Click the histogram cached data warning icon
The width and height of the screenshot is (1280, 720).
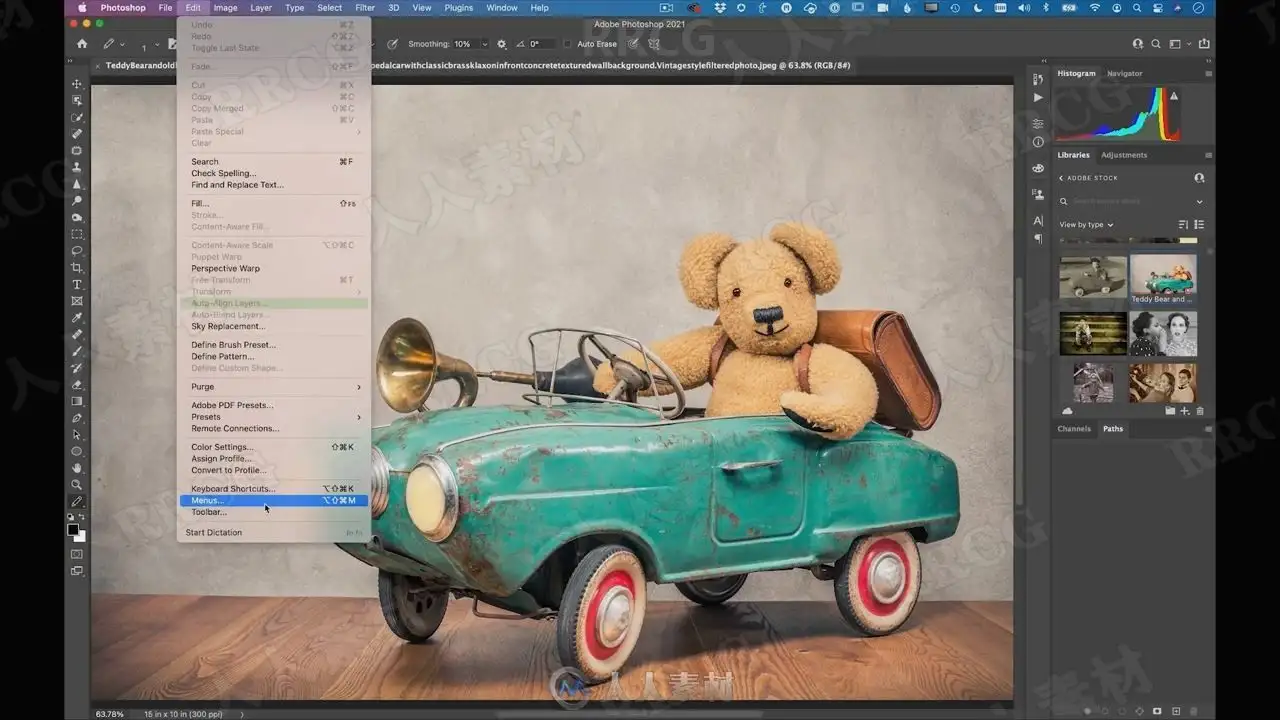click(x=1174, y=96)
